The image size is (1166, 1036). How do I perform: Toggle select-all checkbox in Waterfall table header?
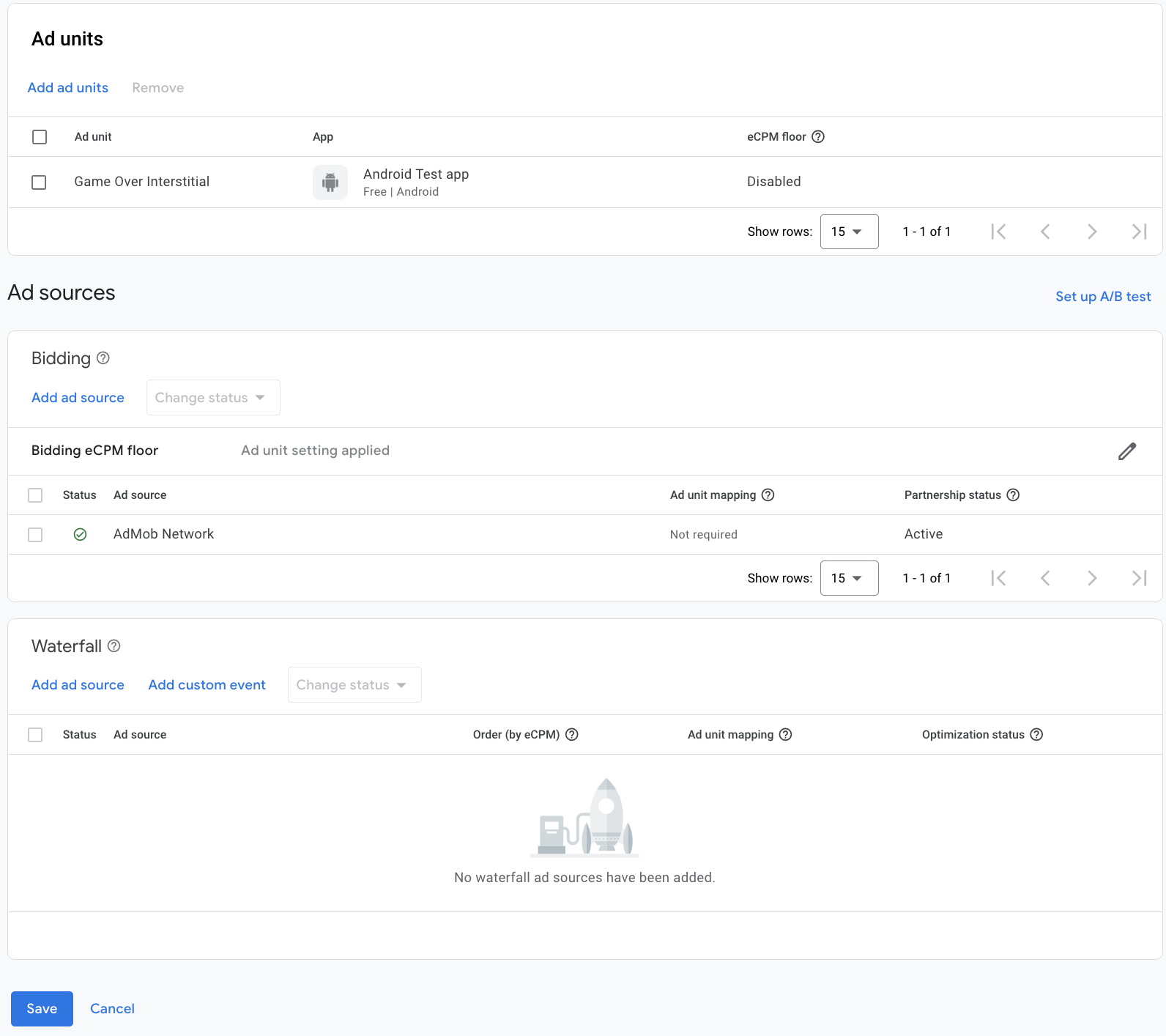[x=35, y=735]
